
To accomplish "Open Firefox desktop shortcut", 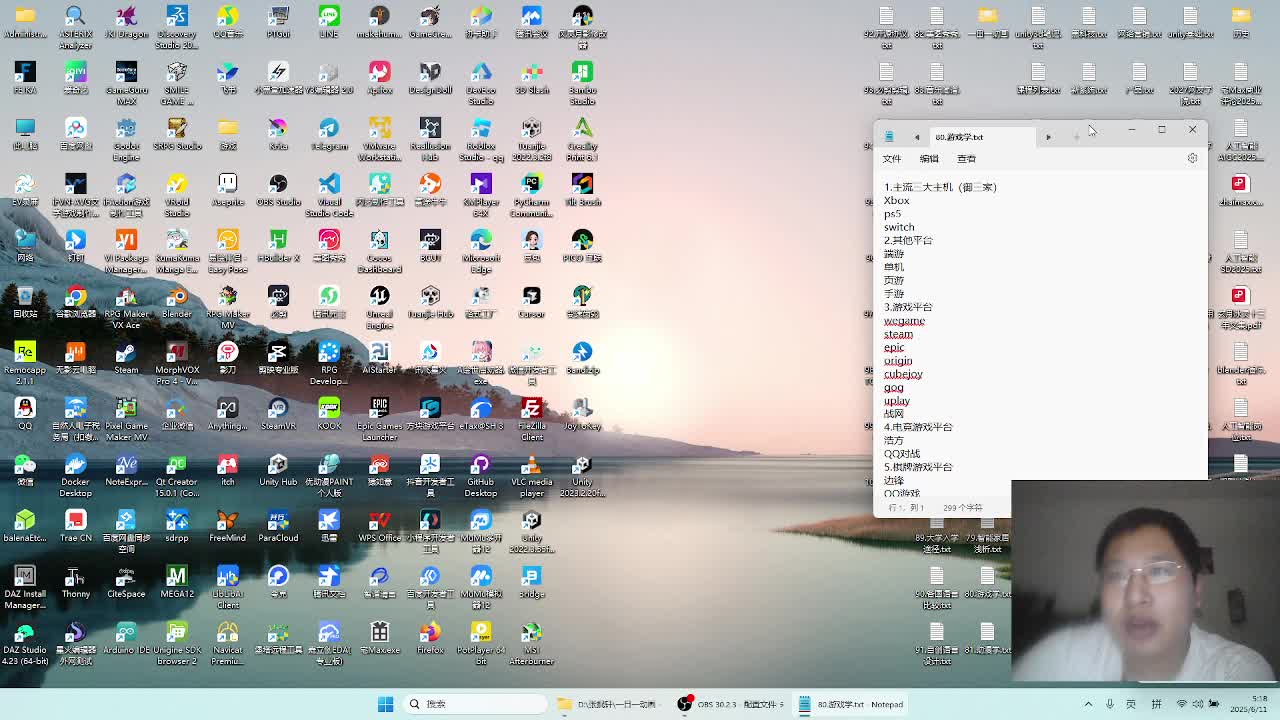I will [430, 639].
